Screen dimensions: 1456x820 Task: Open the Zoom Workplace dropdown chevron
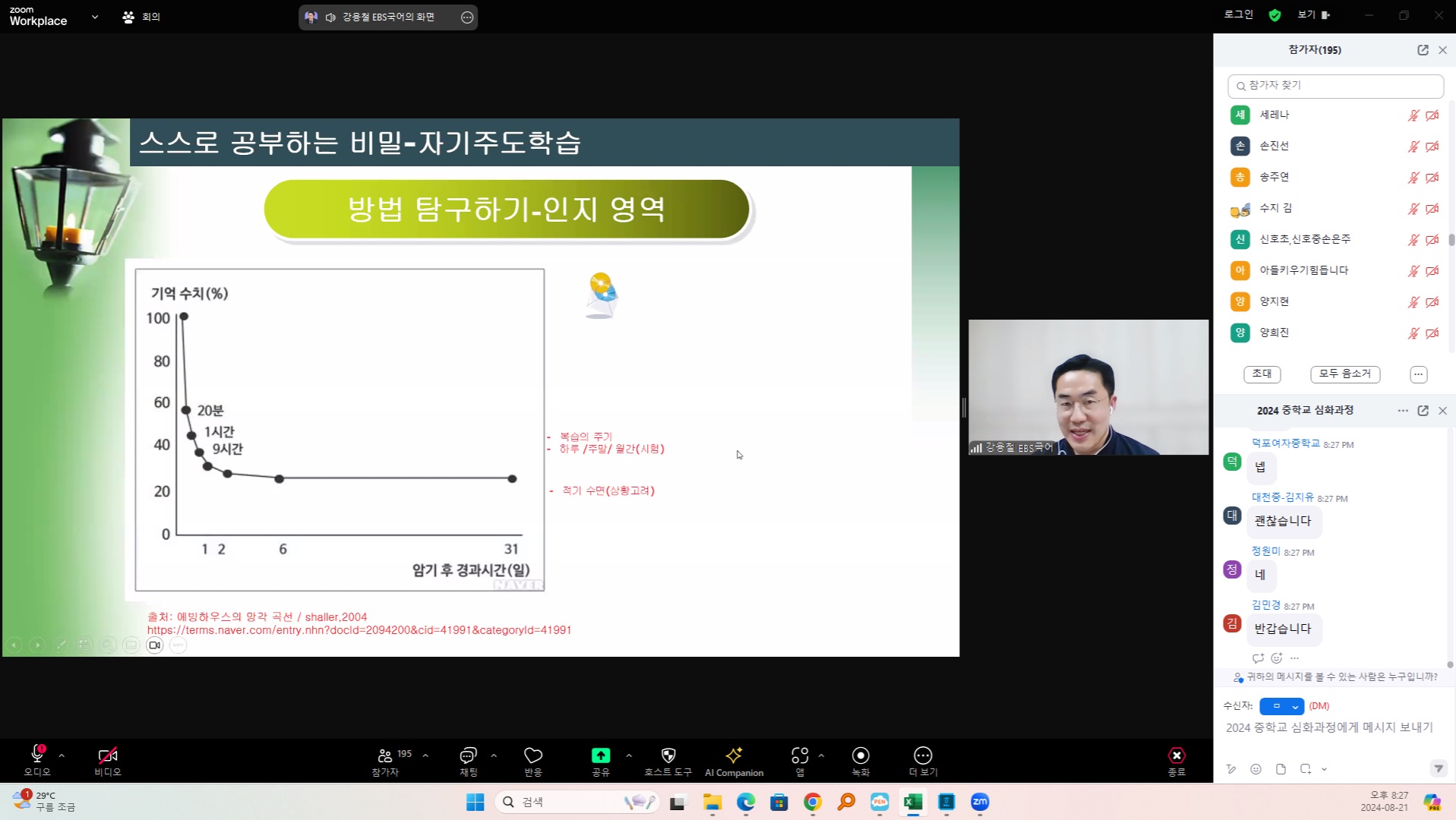pos(95,17)
